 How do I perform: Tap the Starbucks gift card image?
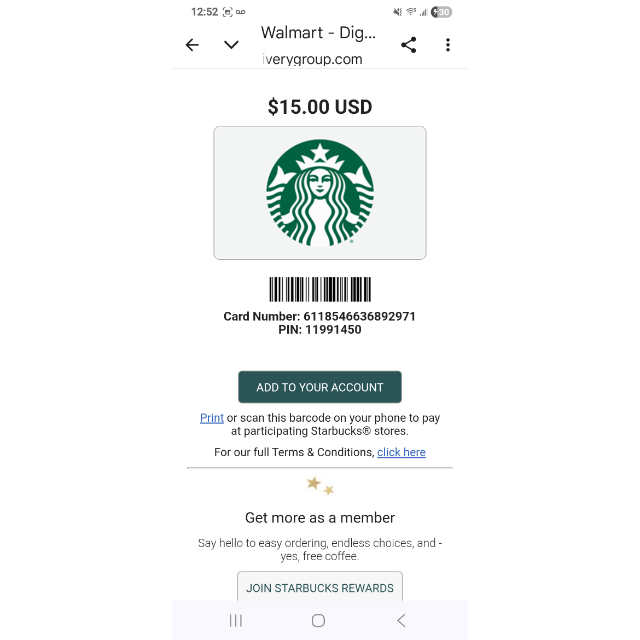(320, 193)
